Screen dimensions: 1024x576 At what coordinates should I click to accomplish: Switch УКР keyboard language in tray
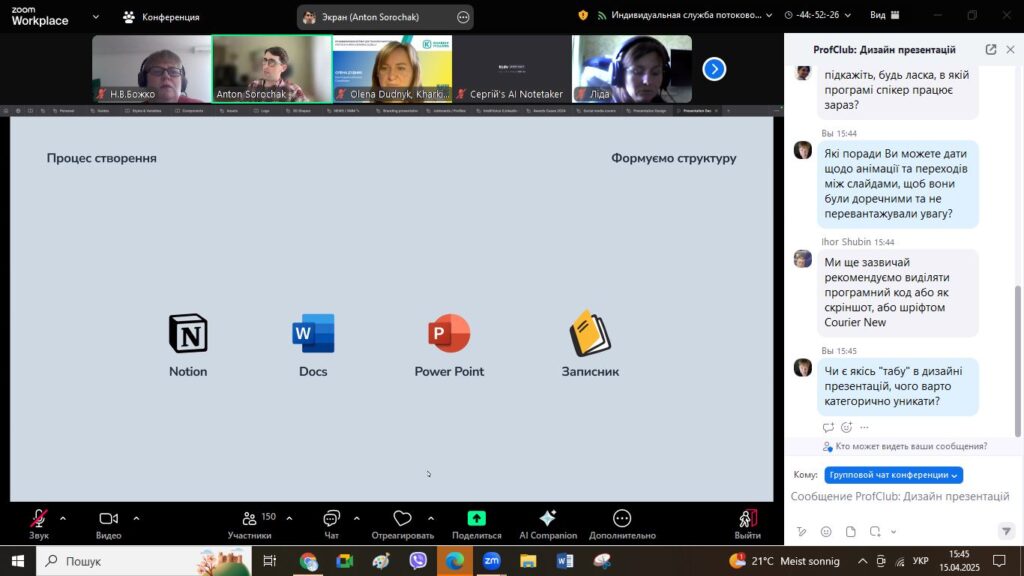tap(921, 561)
